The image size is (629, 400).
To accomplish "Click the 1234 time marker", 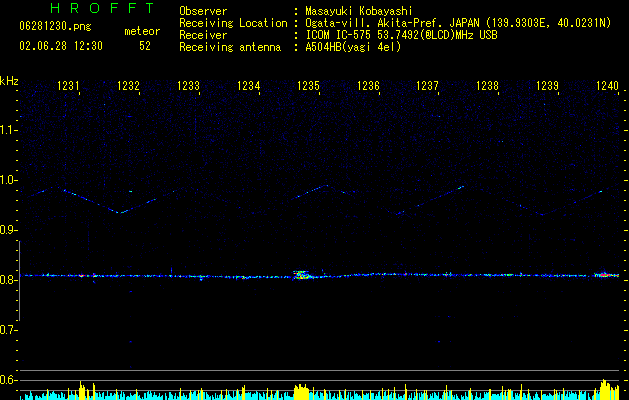I will [x=248, y=86].
